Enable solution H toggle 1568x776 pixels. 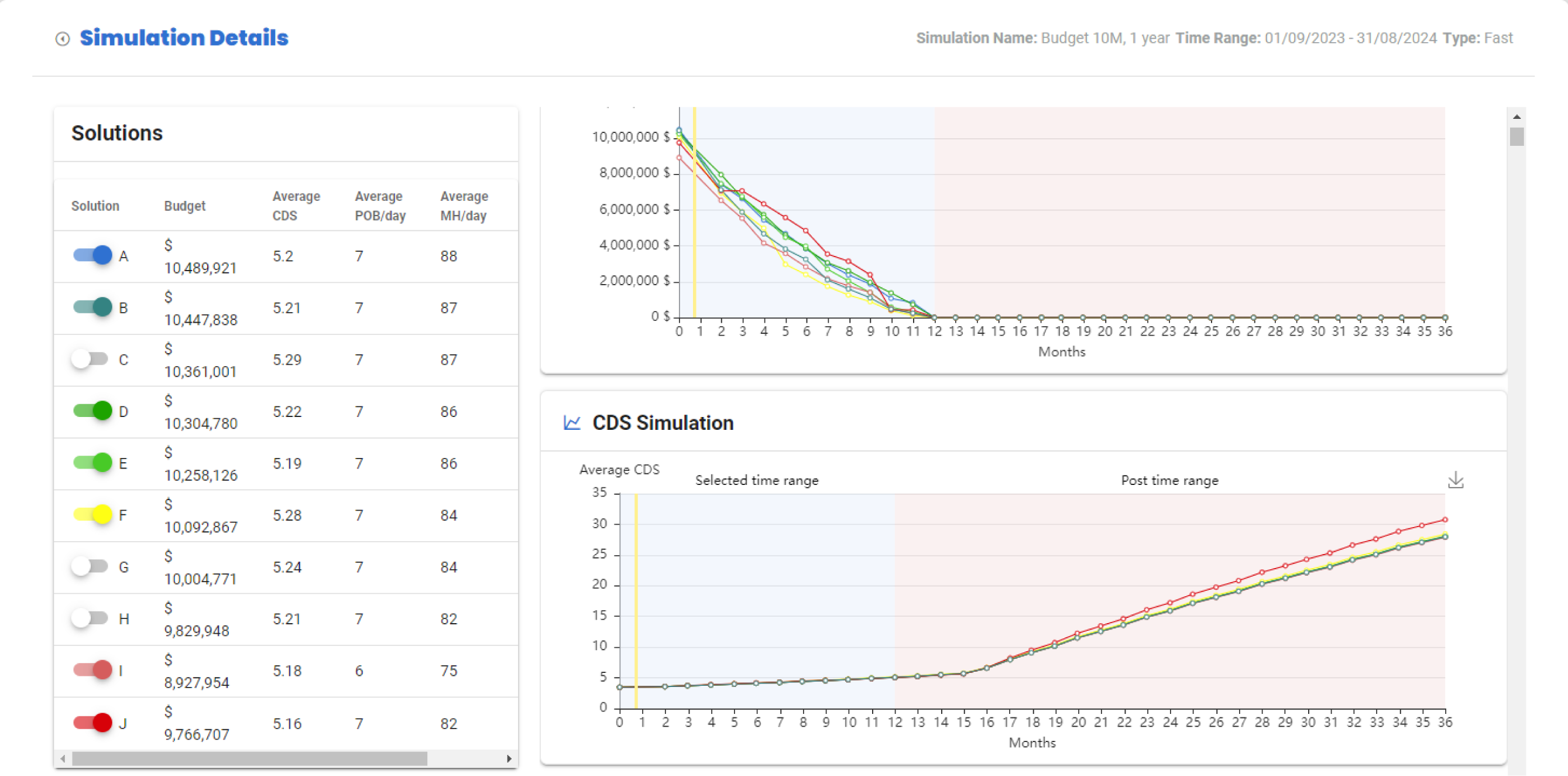pos(90,618)
